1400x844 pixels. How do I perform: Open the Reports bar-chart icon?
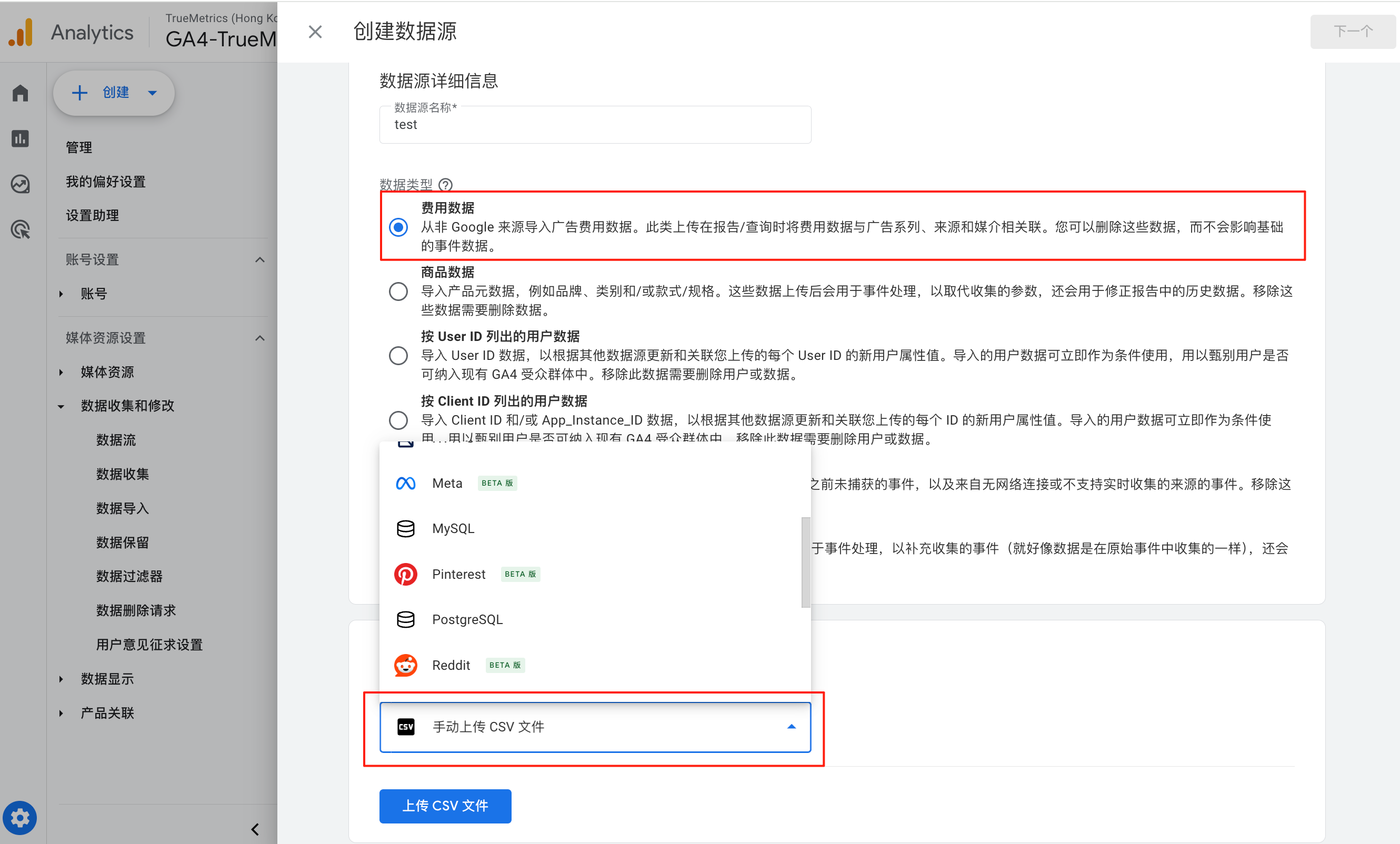pos(21,138)
